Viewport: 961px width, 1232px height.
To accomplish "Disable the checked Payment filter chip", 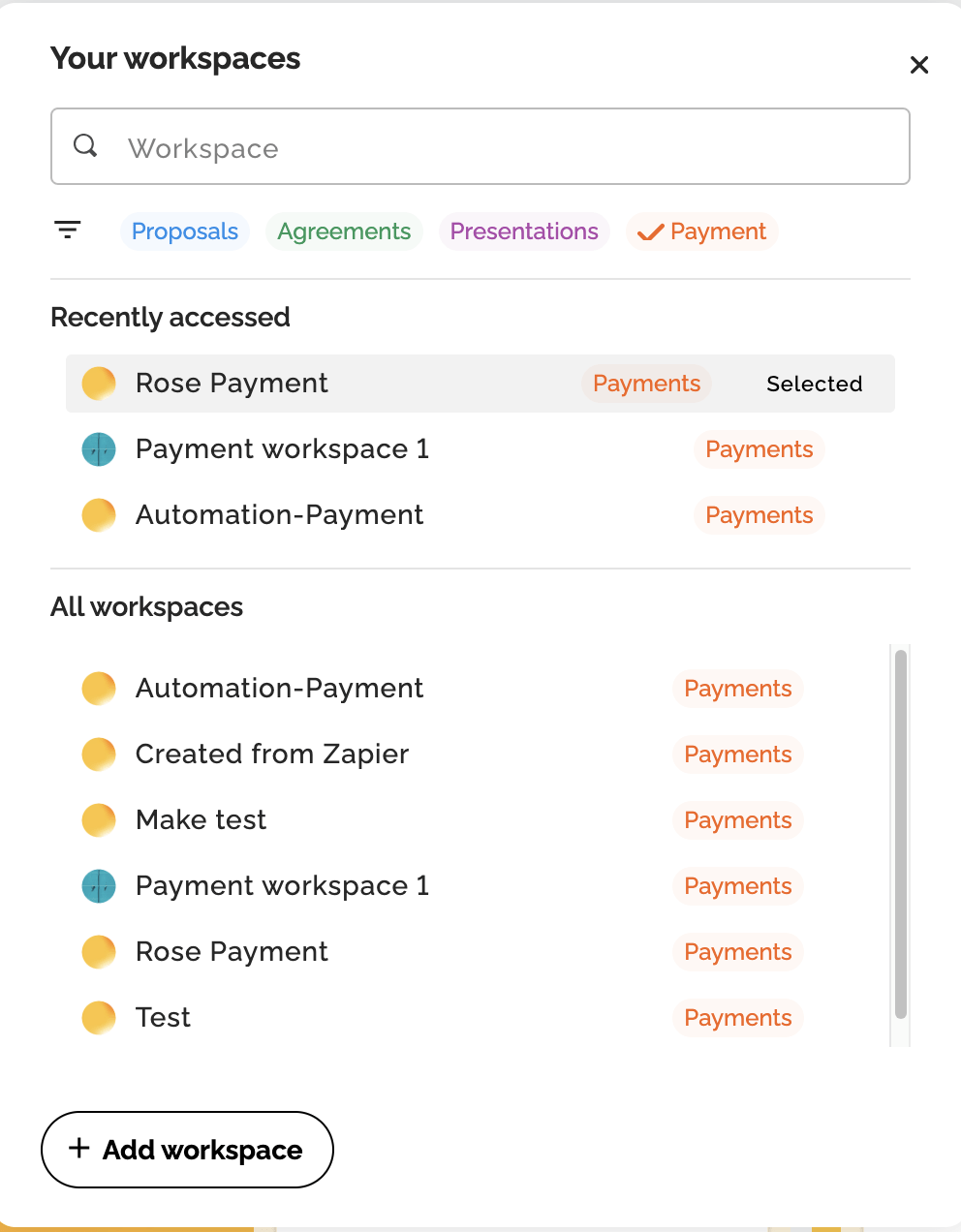I will click(x=702, y=231).
